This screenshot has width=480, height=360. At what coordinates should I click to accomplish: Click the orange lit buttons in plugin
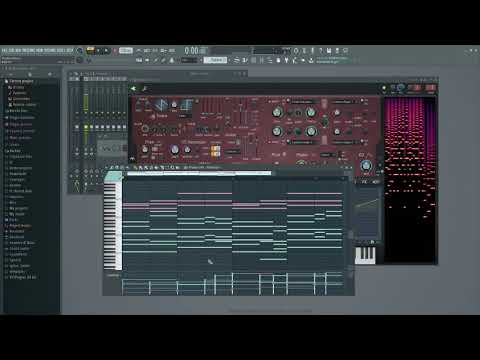coord(215,151)
